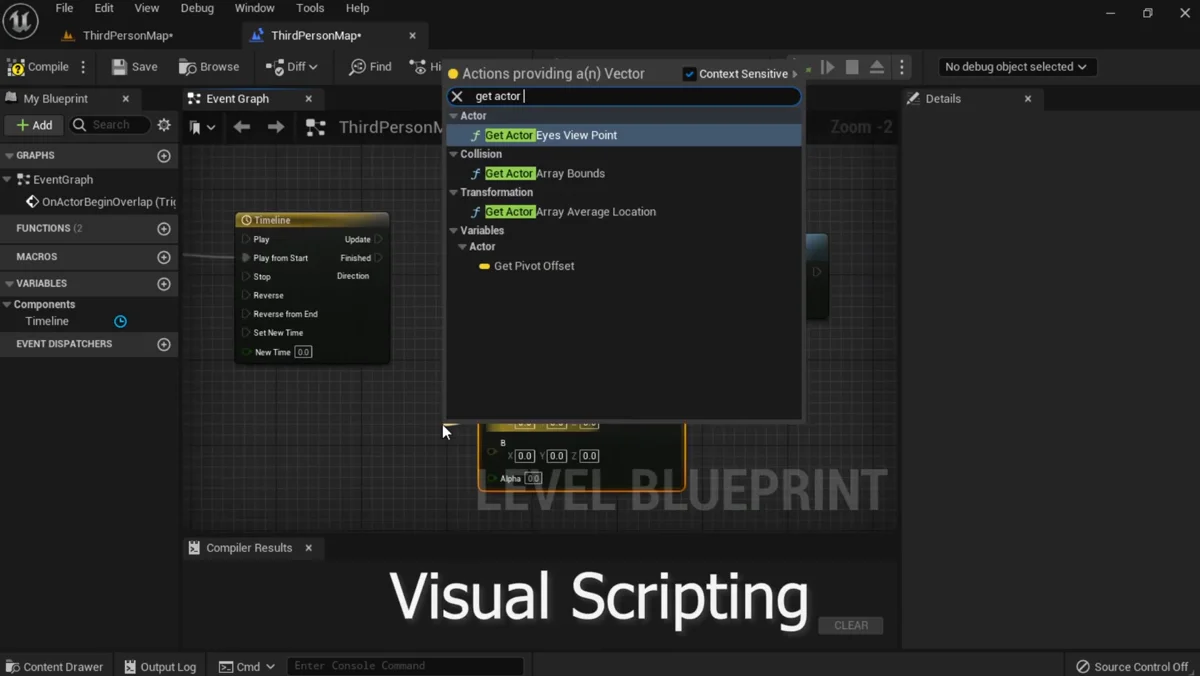
Task: Select the Timeline variable
Action: [47, 321]
